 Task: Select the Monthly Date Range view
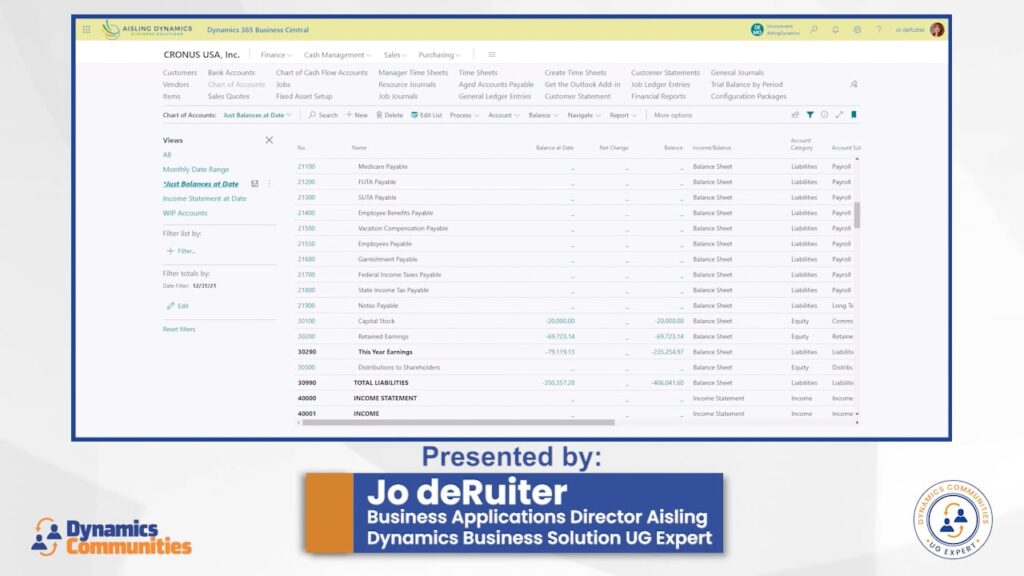coord(196,169)
